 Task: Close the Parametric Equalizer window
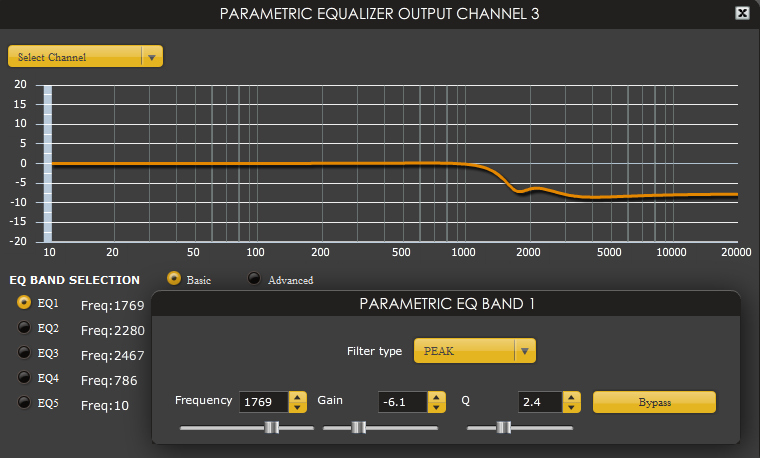coord(742,13)
